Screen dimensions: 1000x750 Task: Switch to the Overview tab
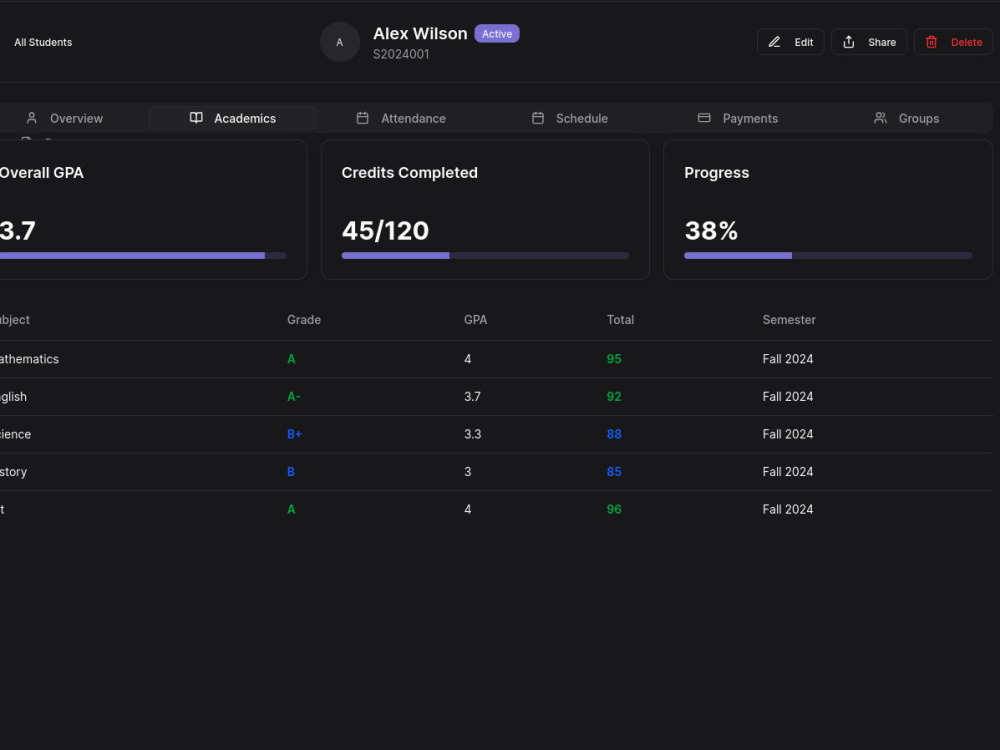tap(64, 118)
